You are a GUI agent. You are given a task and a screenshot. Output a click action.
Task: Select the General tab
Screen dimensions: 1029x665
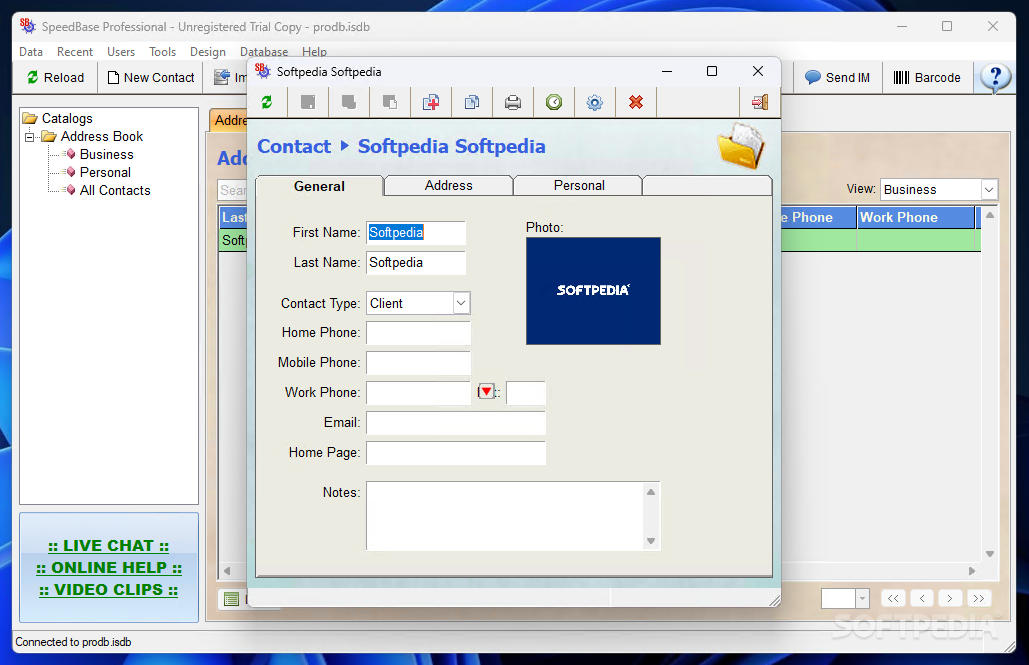click(x=319, y=186)
